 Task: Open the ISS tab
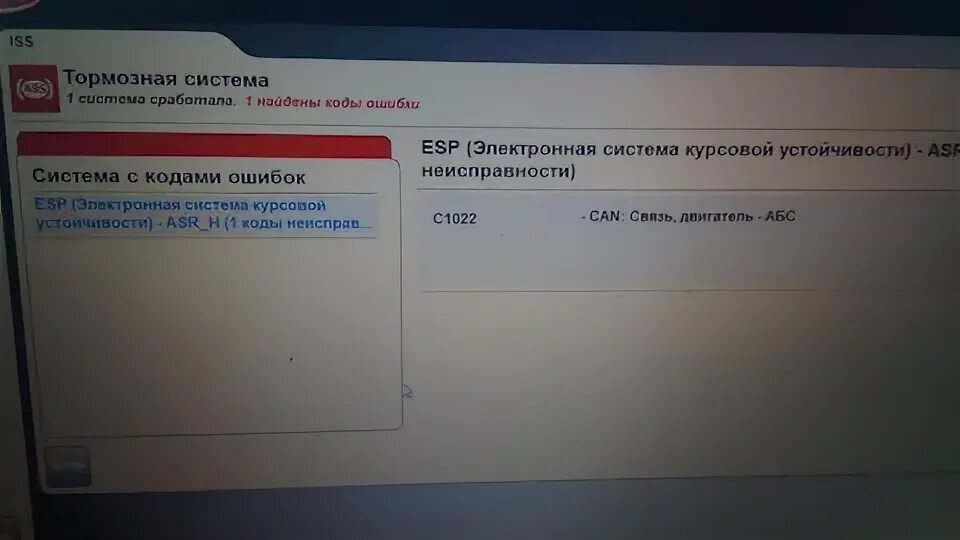(21, 42)
